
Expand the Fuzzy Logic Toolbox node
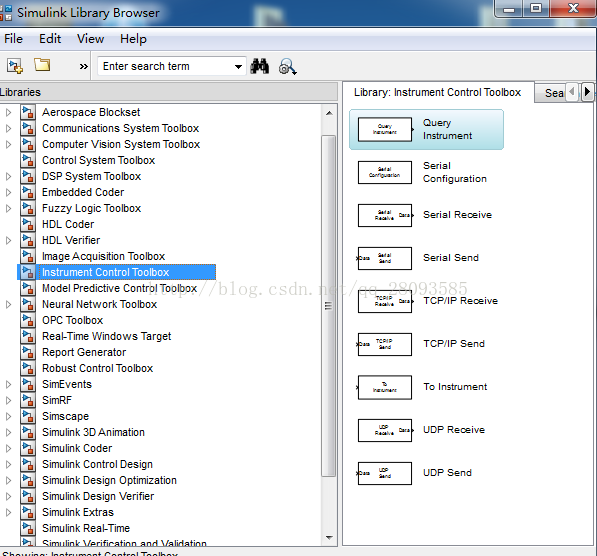8,208
